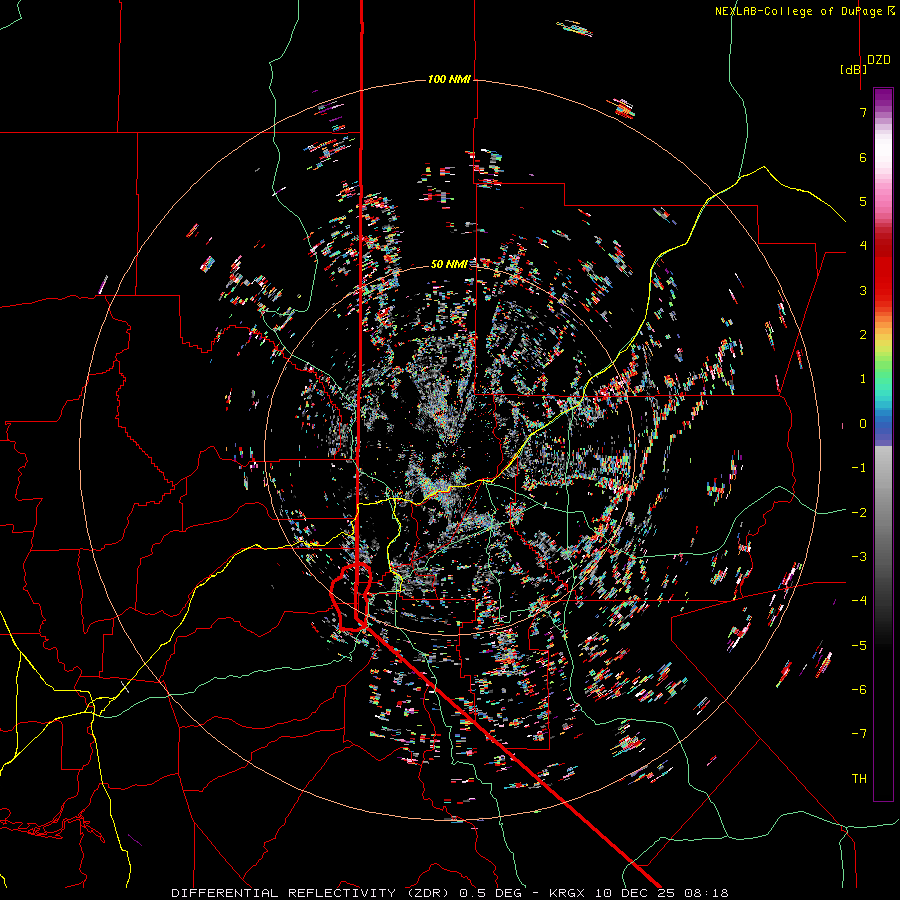Click the 5 dB label on the legend
The image size is (900, 900).
pyautogui.click(x=863, y=201)
